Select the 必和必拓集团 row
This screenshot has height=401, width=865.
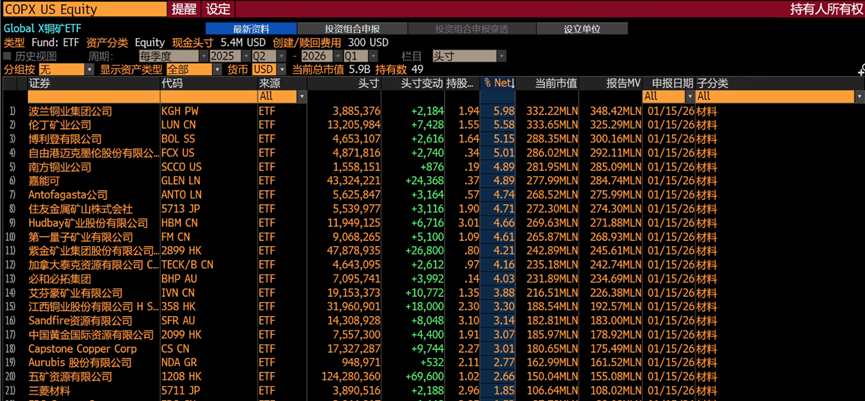(x=433, y=279)
